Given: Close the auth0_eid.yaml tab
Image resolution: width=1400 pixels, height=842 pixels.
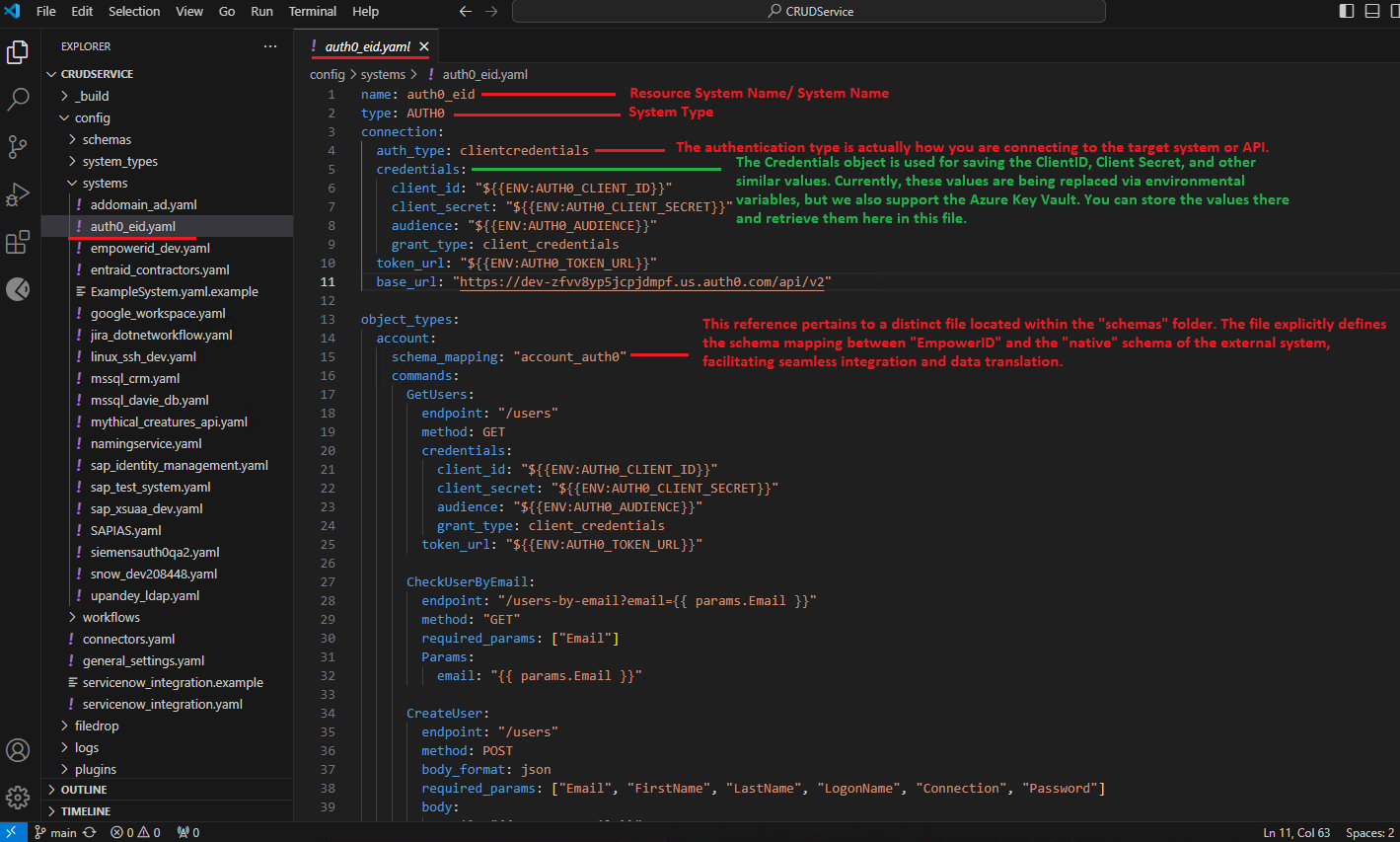Looking at the screenshot, I should click(424, 46).
